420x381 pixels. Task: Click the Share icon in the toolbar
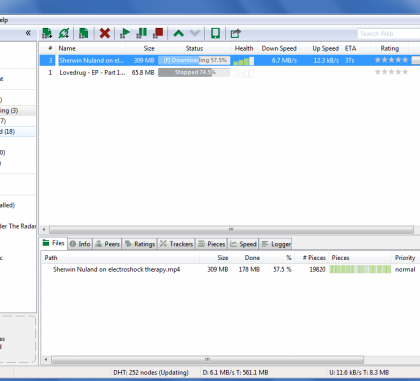click(x=236, y=33)
